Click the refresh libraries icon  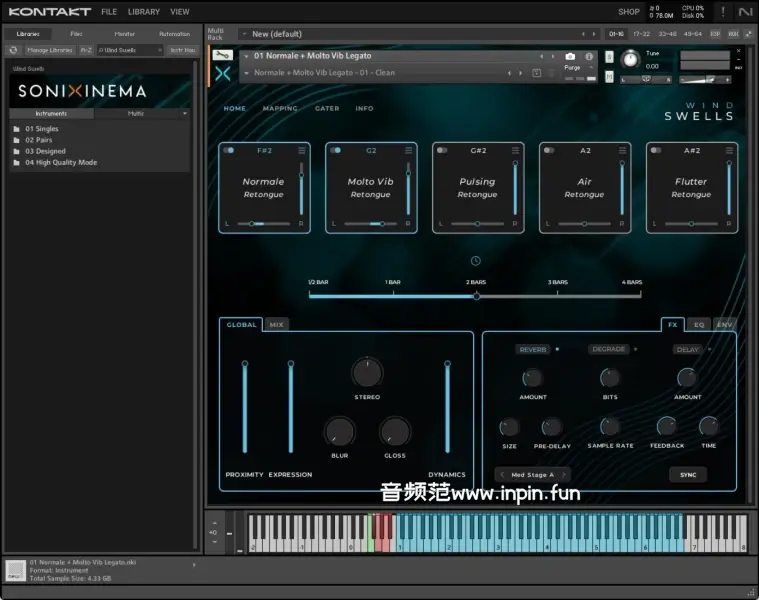[x=13, y=49]
